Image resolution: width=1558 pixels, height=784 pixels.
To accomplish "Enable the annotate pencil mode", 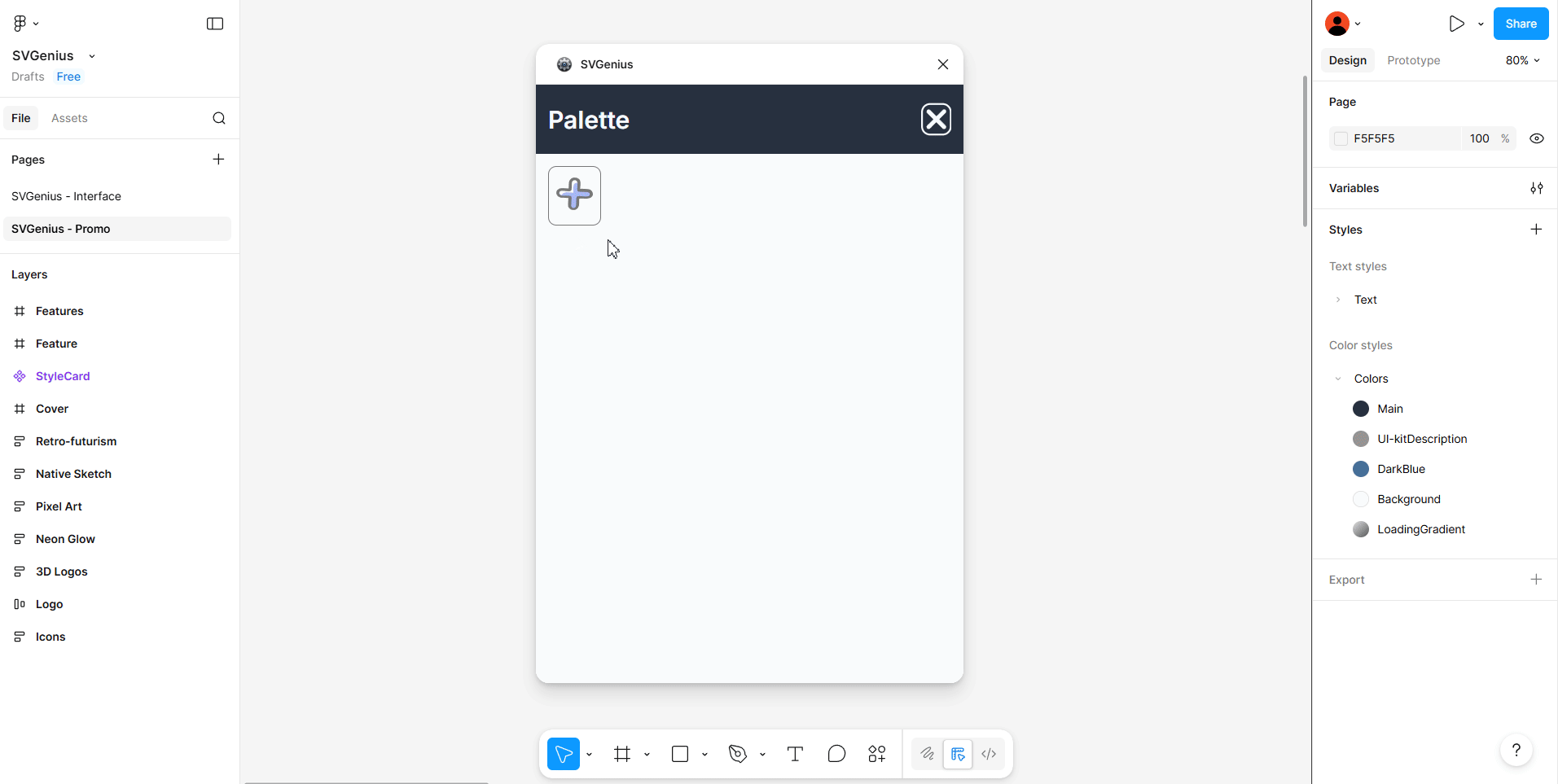I will pos(927,754).
